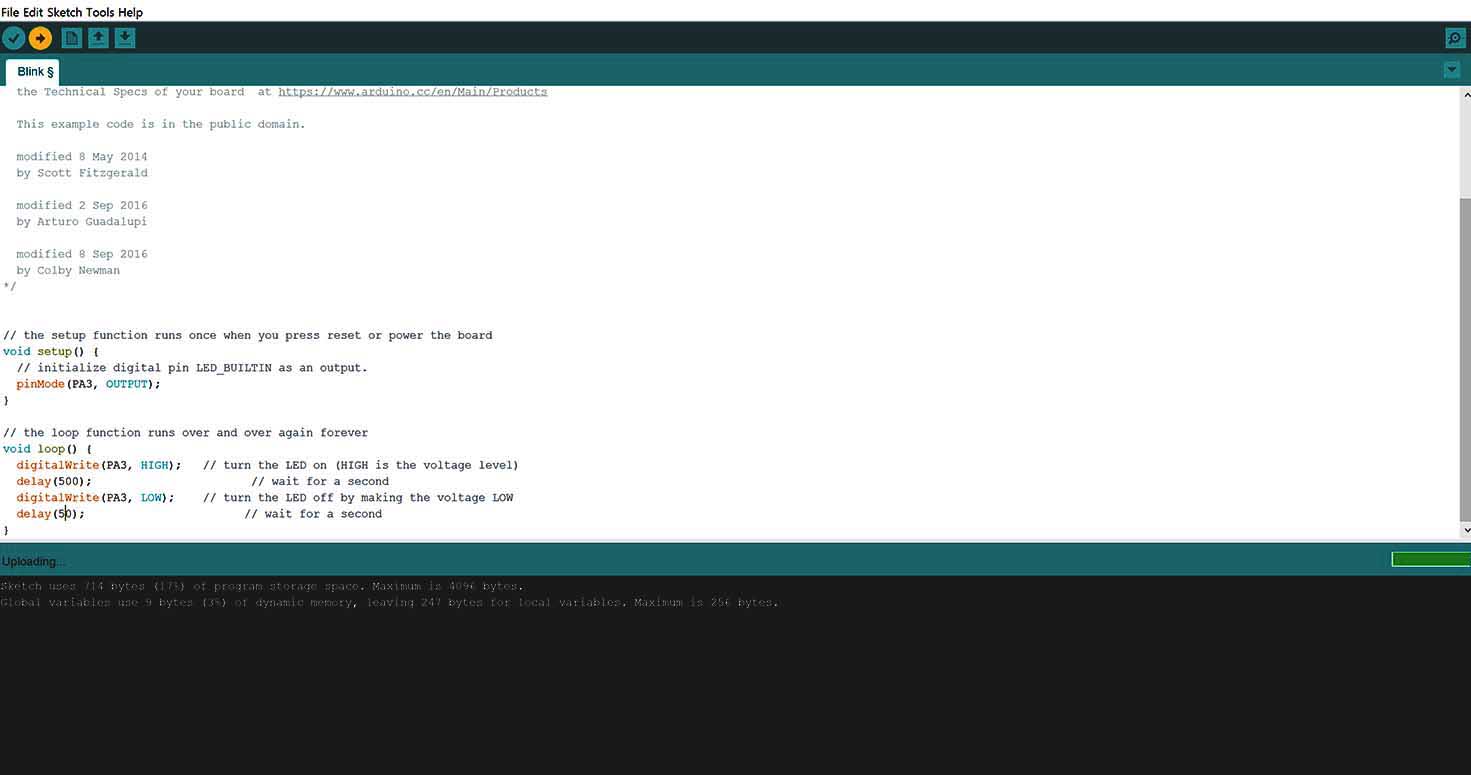
Task: Save the sketch with the down-arrow icon
Action: point(124,38)
